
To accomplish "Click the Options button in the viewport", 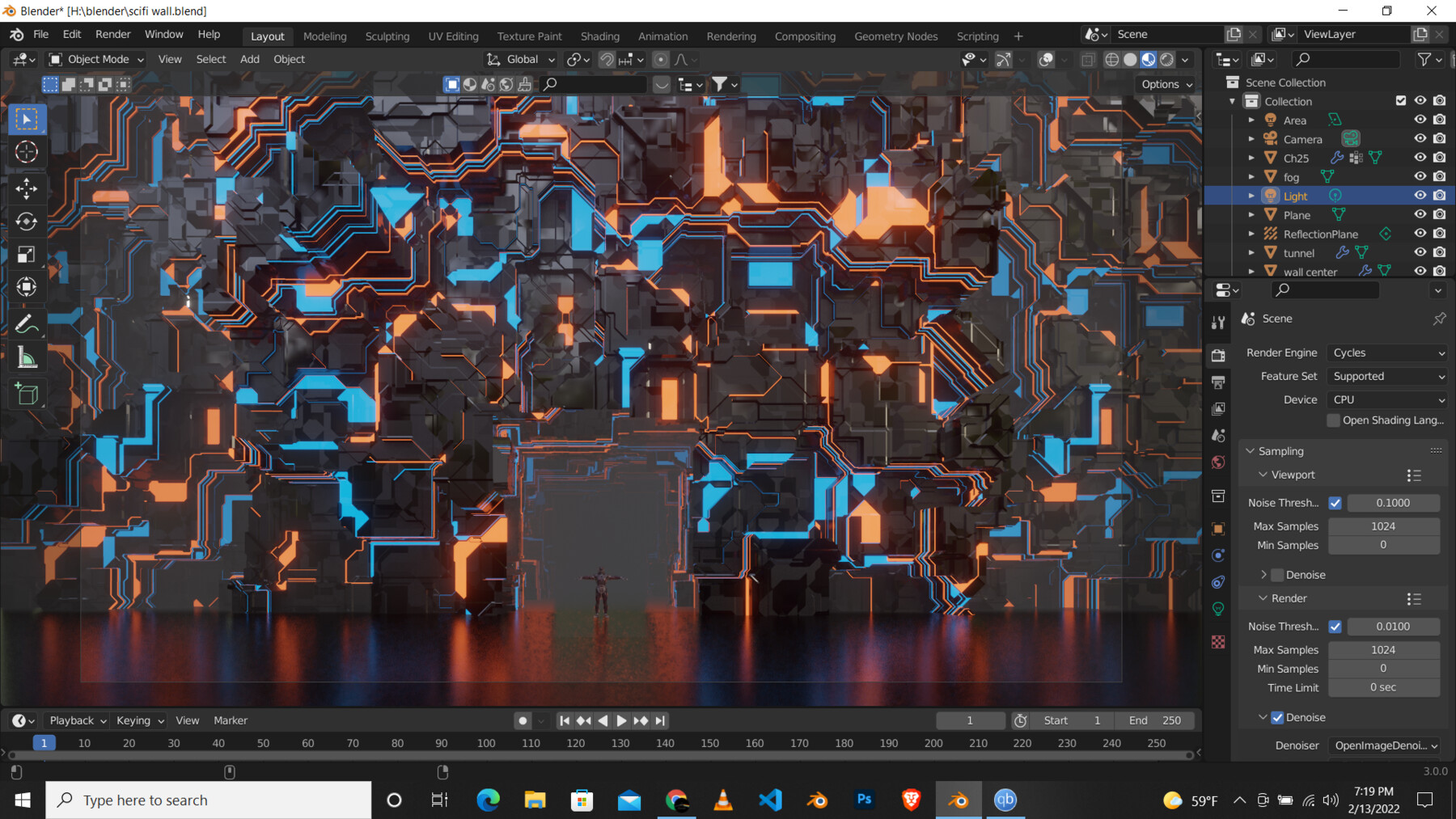I will pyautogui.click(x=1165, y=84).
